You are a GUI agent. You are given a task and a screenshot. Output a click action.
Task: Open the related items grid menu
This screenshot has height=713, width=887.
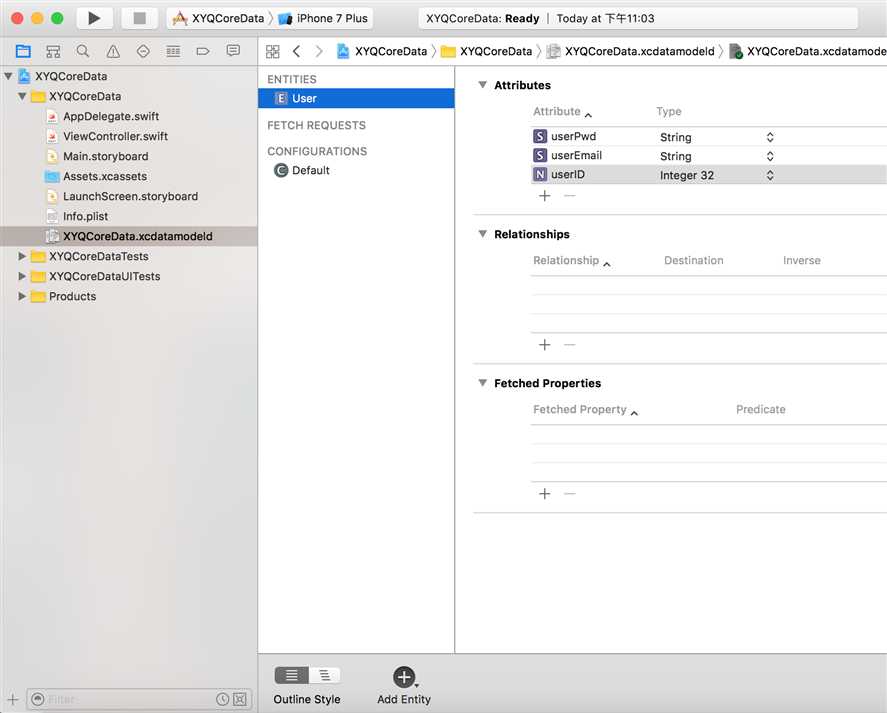click(x=273, y=51)
